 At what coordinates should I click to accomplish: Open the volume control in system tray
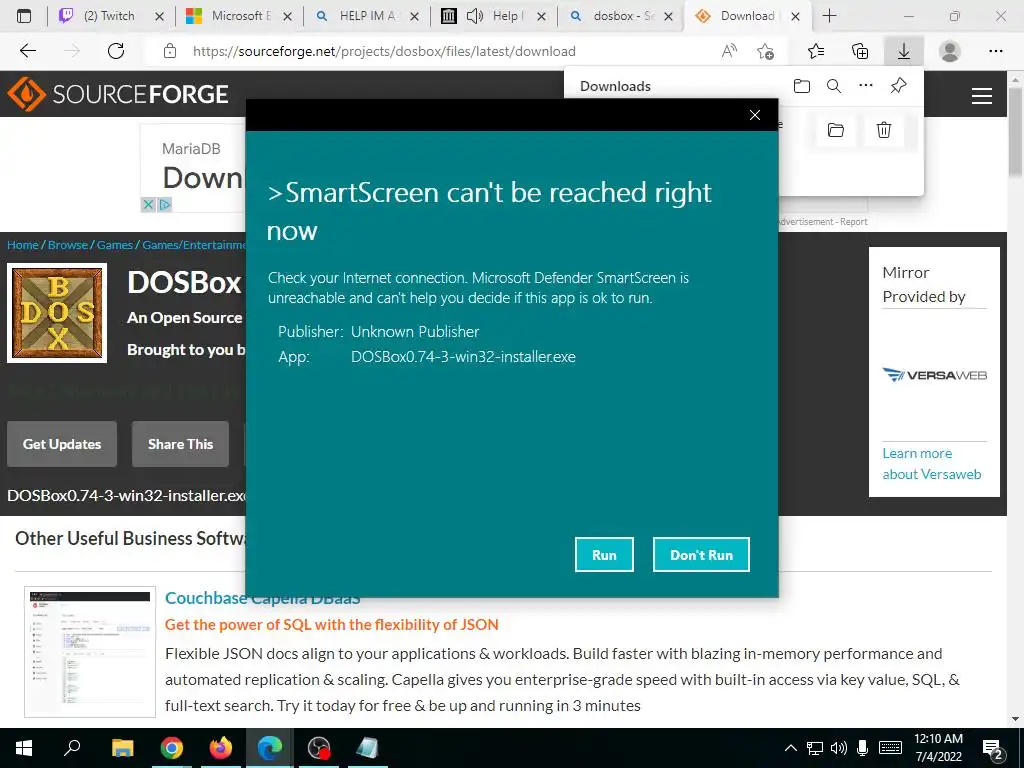(x=839, y=748)
